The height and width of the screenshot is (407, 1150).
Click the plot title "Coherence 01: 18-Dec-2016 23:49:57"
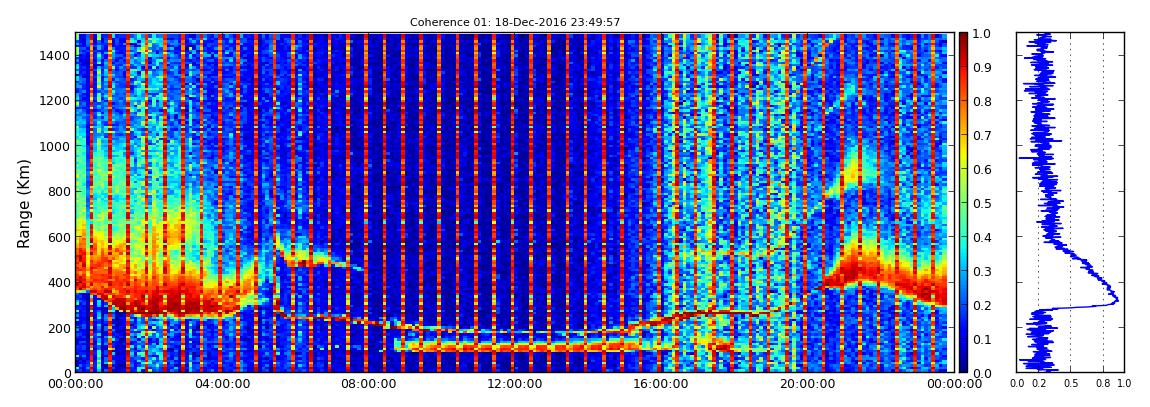pos(515,22)
